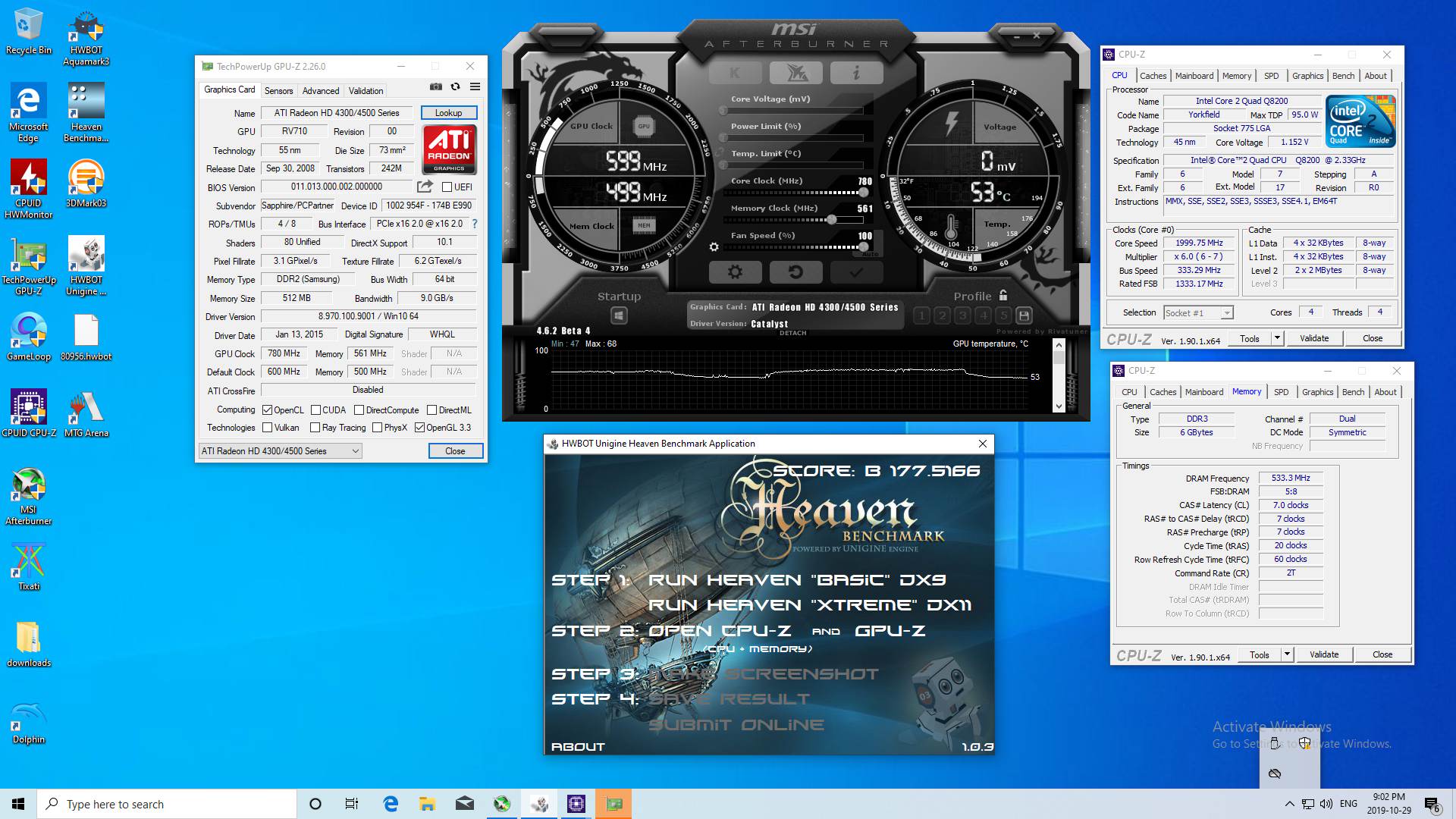Launch Dolphin desktop shortcut

(x=28, y=722)
